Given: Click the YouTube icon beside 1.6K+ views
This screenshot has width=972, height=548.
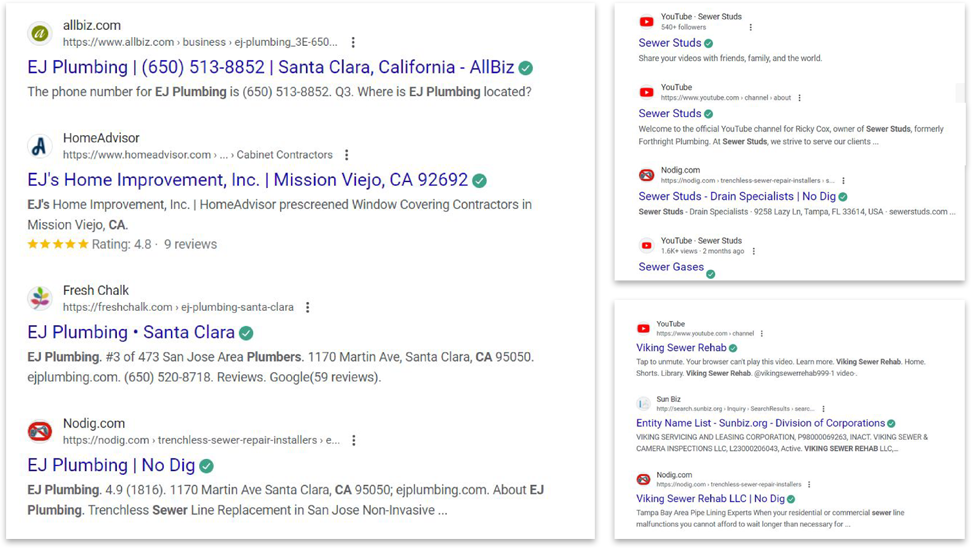Looking at the screenshot, I should (x=647, y=245).
